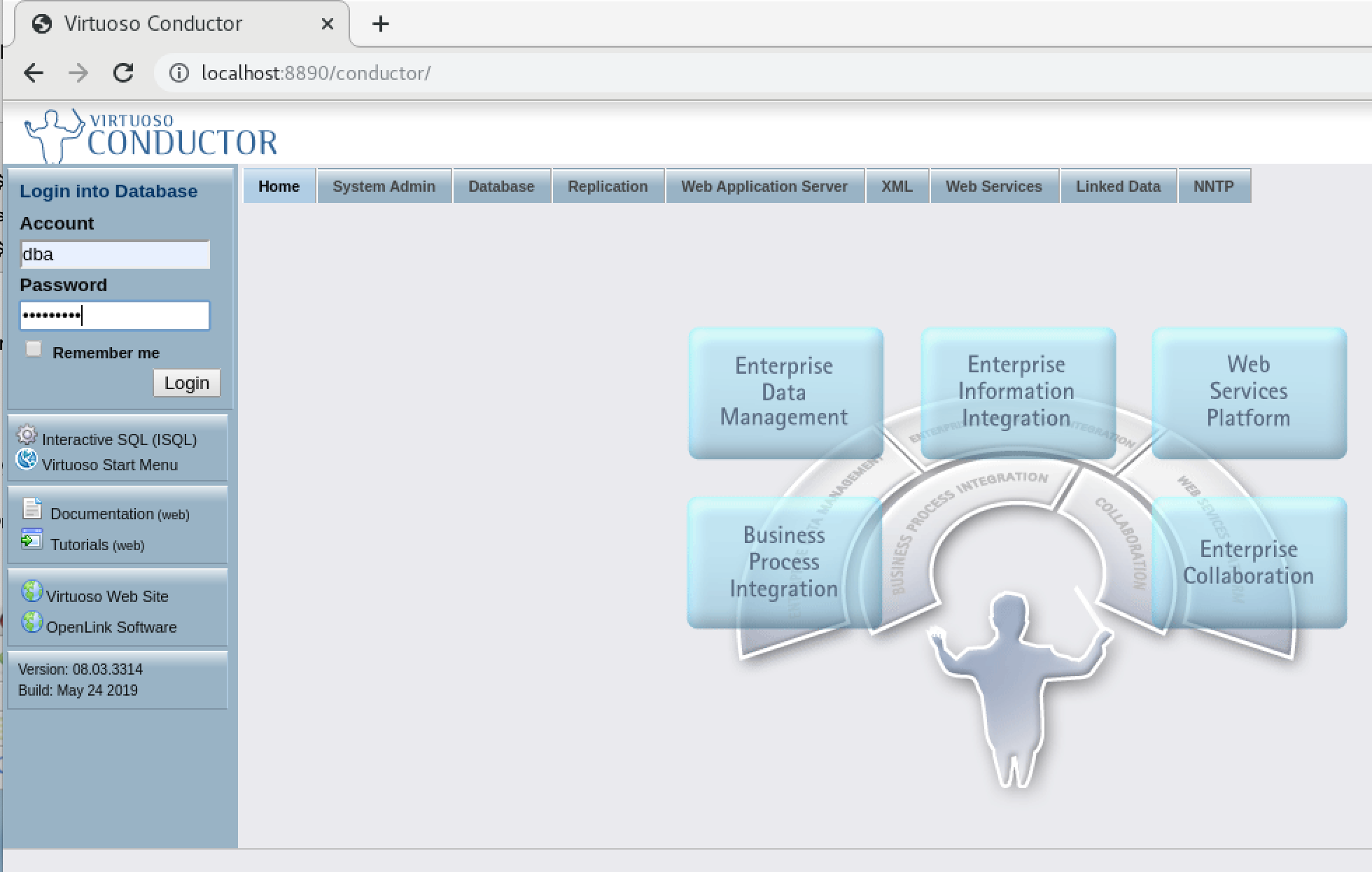Open the Virtuoso Start Menu link
The width and height of the screenshot is (1372, 872).
(110, 465)
